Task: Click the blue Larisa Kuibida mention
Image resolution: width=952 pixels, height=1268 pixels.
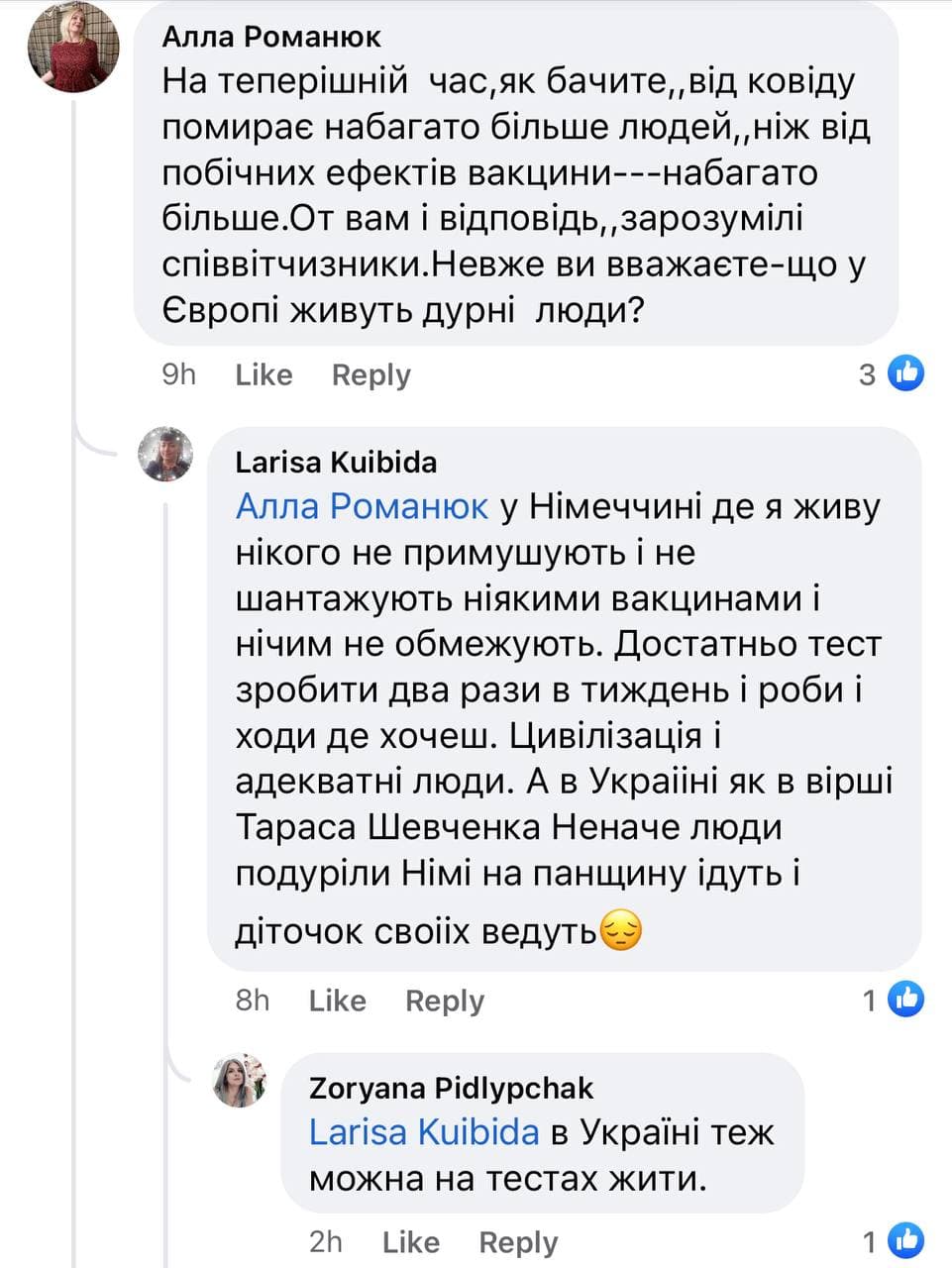Action: (424, 1132)
